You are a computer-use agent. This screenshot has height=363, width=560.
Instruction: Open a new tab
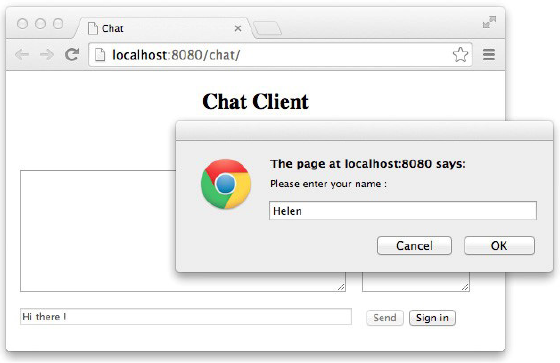pos(267,29)
